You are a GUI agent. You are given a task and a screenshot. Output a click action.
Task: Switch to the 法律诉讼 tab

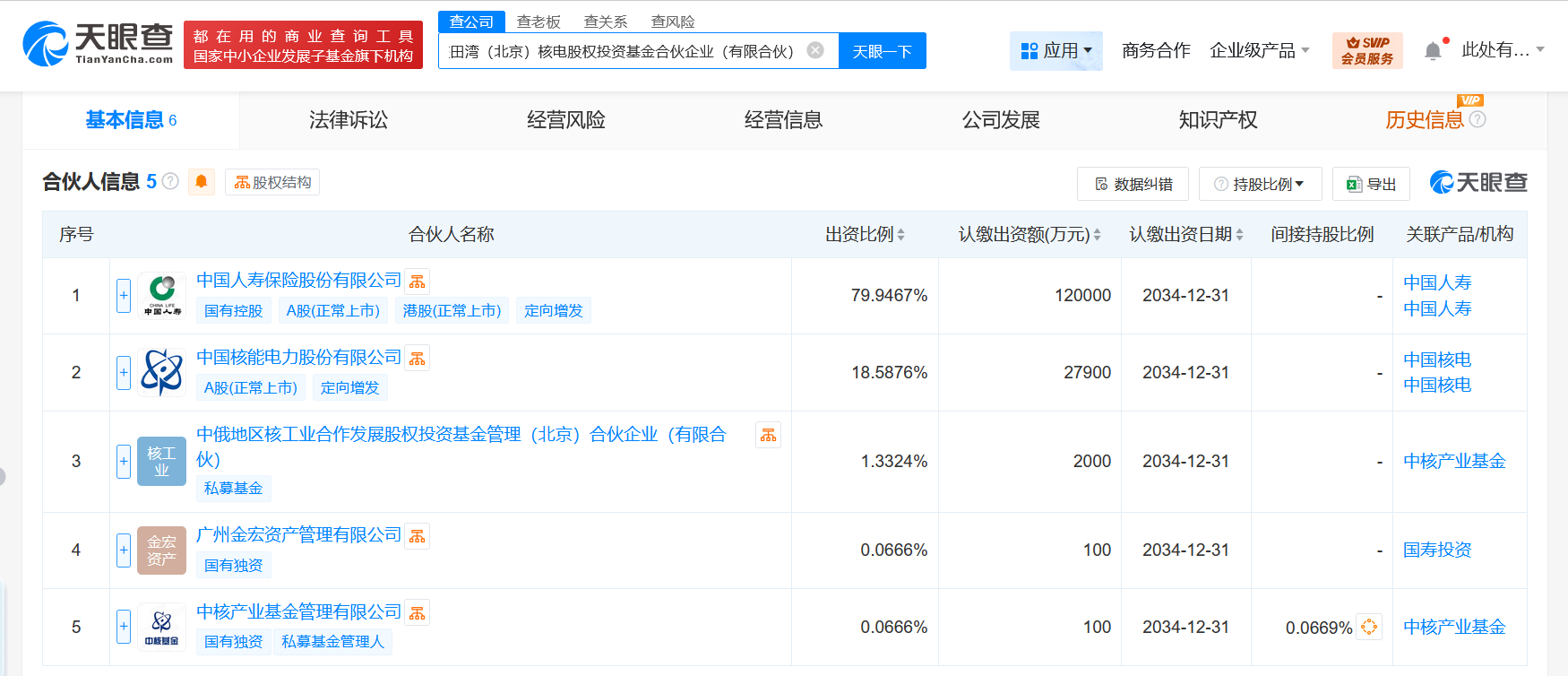point(349,120)
